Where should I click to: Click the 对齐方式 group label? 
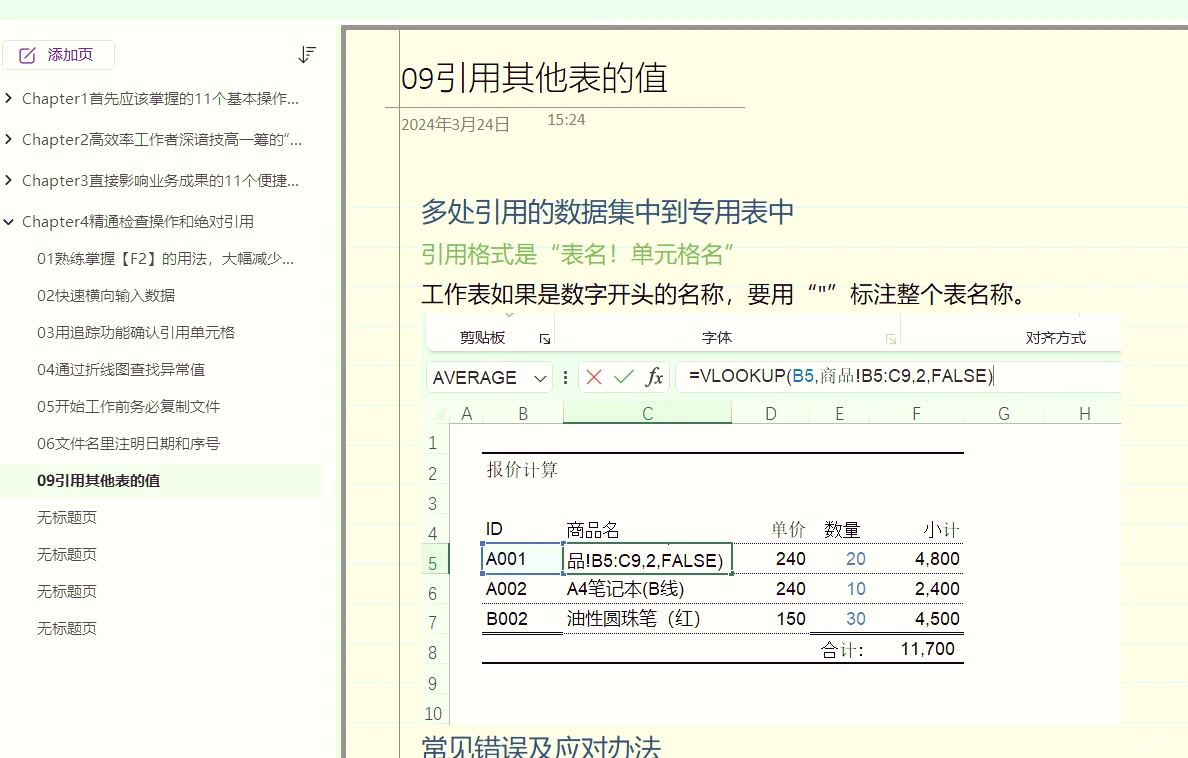(x=1055, y=338)
